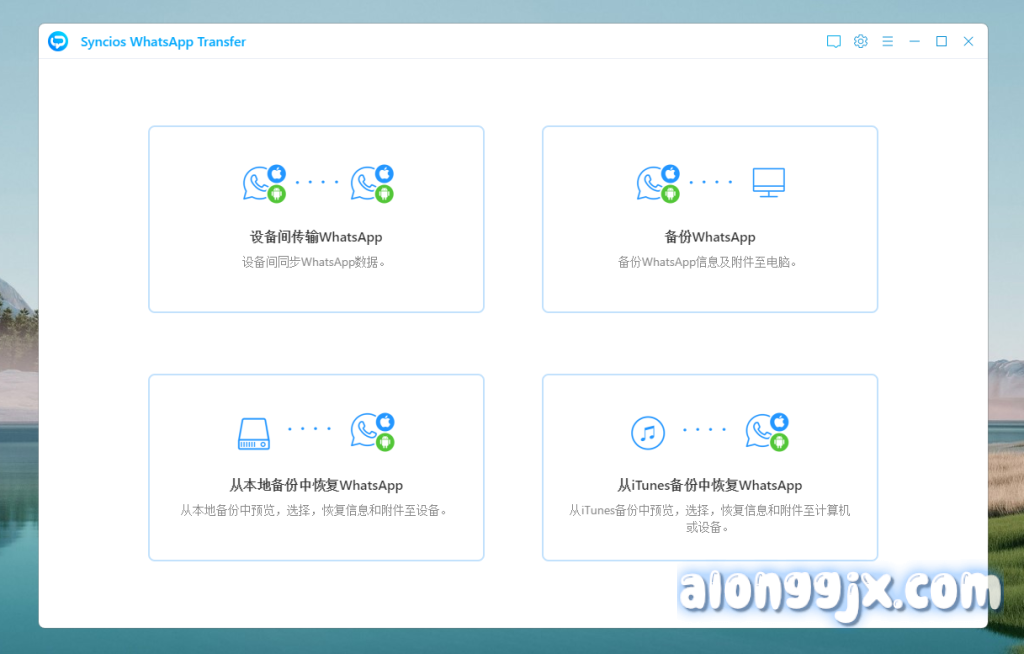Click the iTunes restore card description text
Viewport: 1024px width, 654px height.
click(x=709, y=518)
